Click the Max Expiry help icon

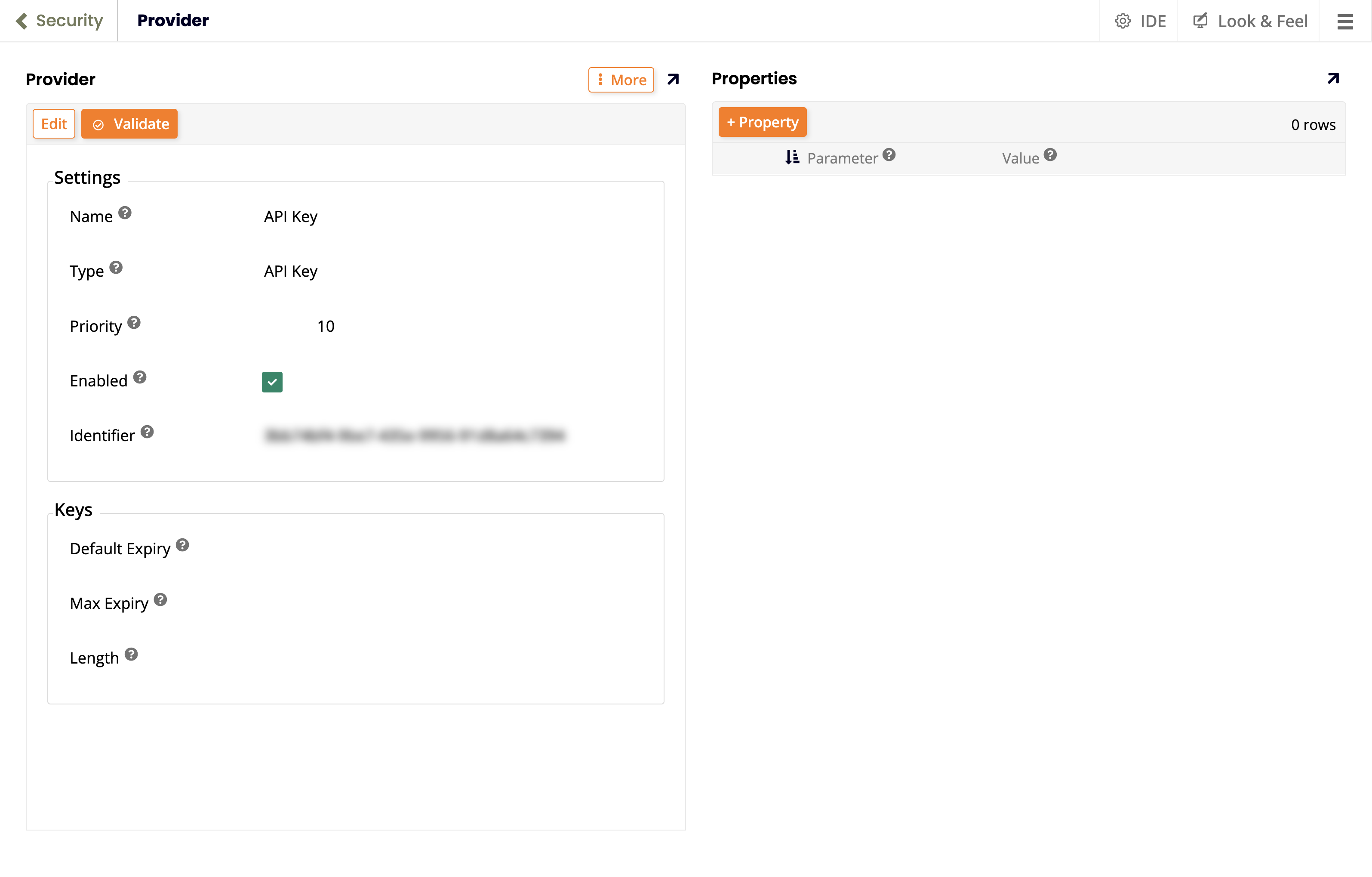pos(161,599)
